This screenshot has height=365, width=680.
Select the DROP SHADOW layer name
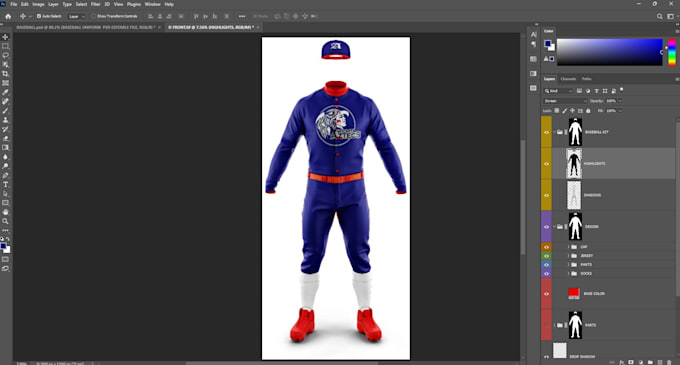(x=582, y=357)
